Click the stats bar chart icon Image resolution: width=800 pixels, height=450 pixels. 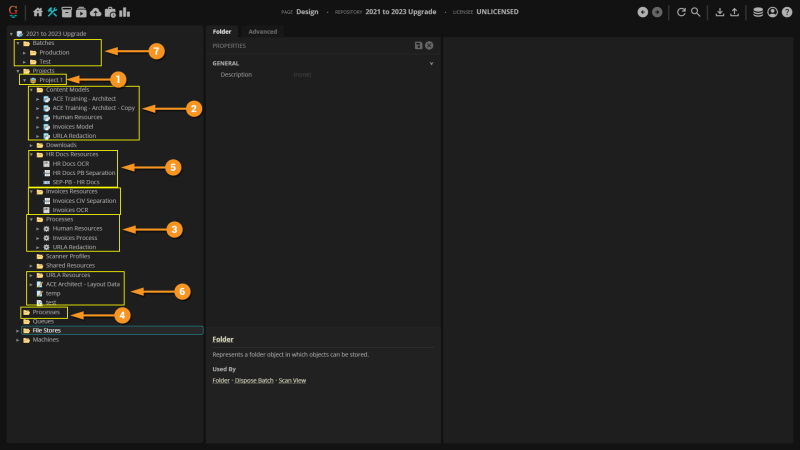tap(124, 12)
